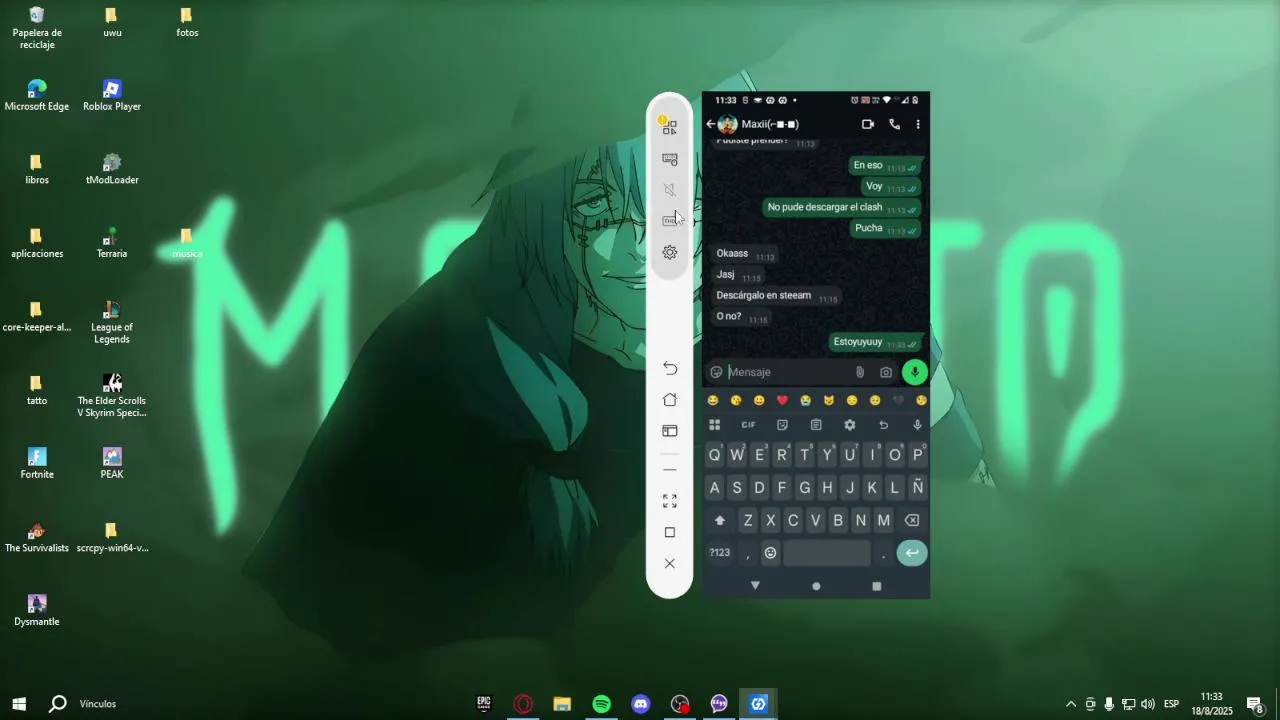
Task: Toggle the shift key on phone keyboard
Action: (719, 521)
